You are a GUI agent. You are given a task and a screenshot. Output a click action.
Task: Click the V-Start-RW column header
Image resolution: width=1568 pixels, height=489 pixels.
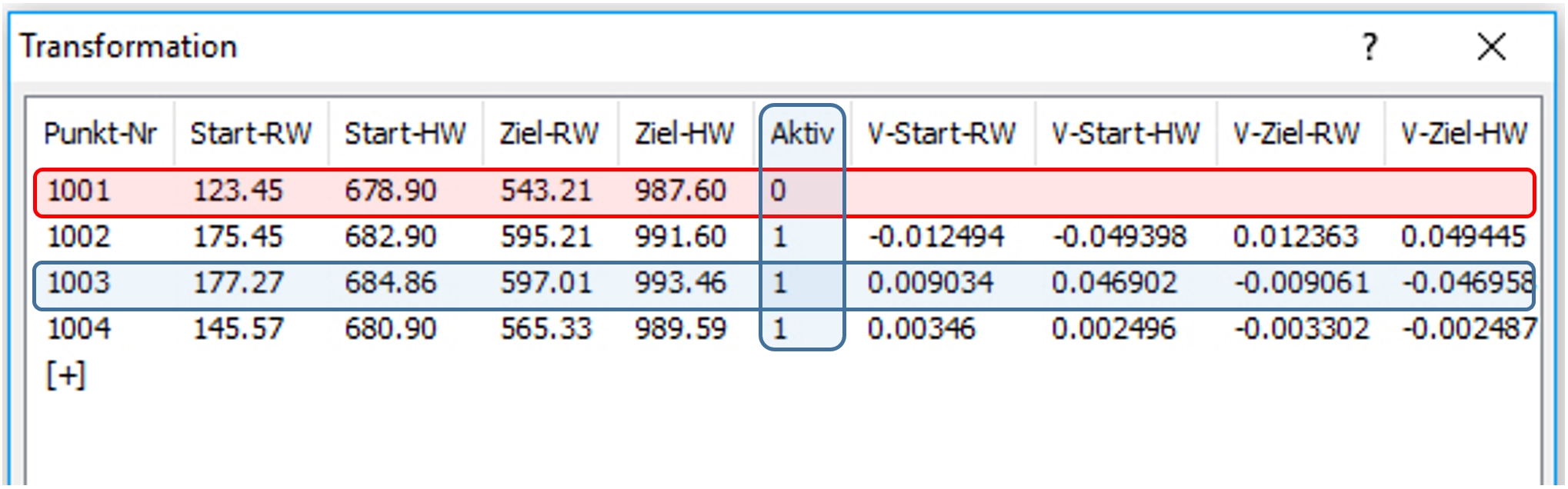[x=942, y=134]
